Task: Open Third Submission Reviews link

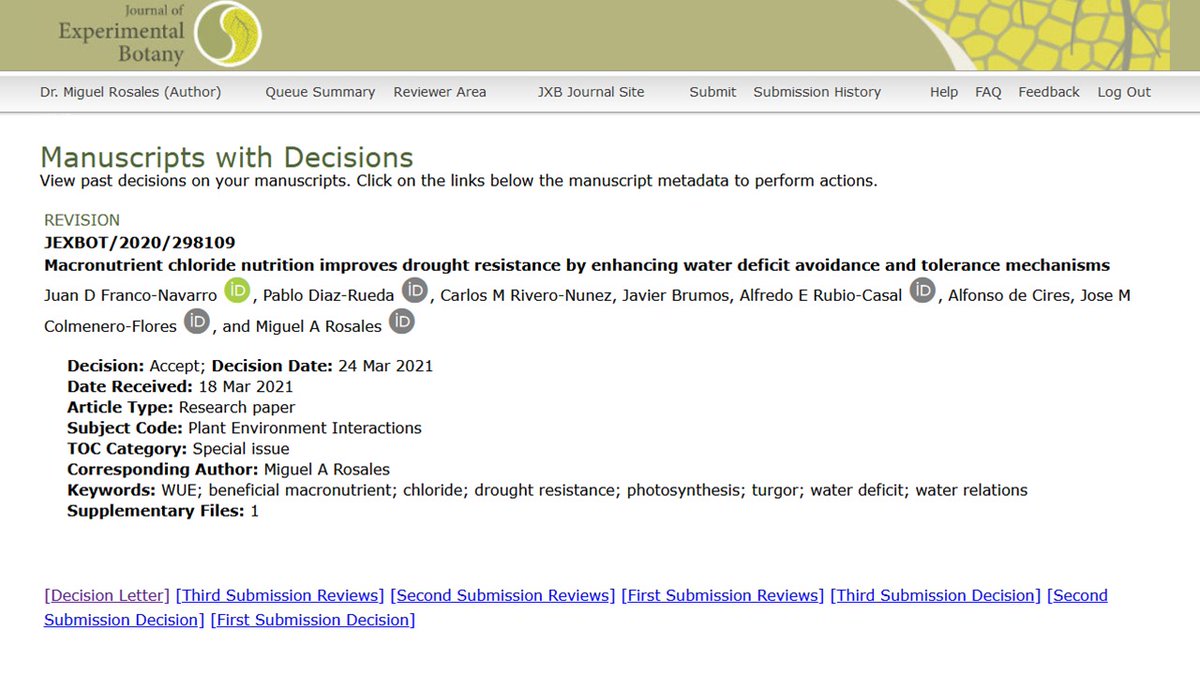Action: click(280, 595)
